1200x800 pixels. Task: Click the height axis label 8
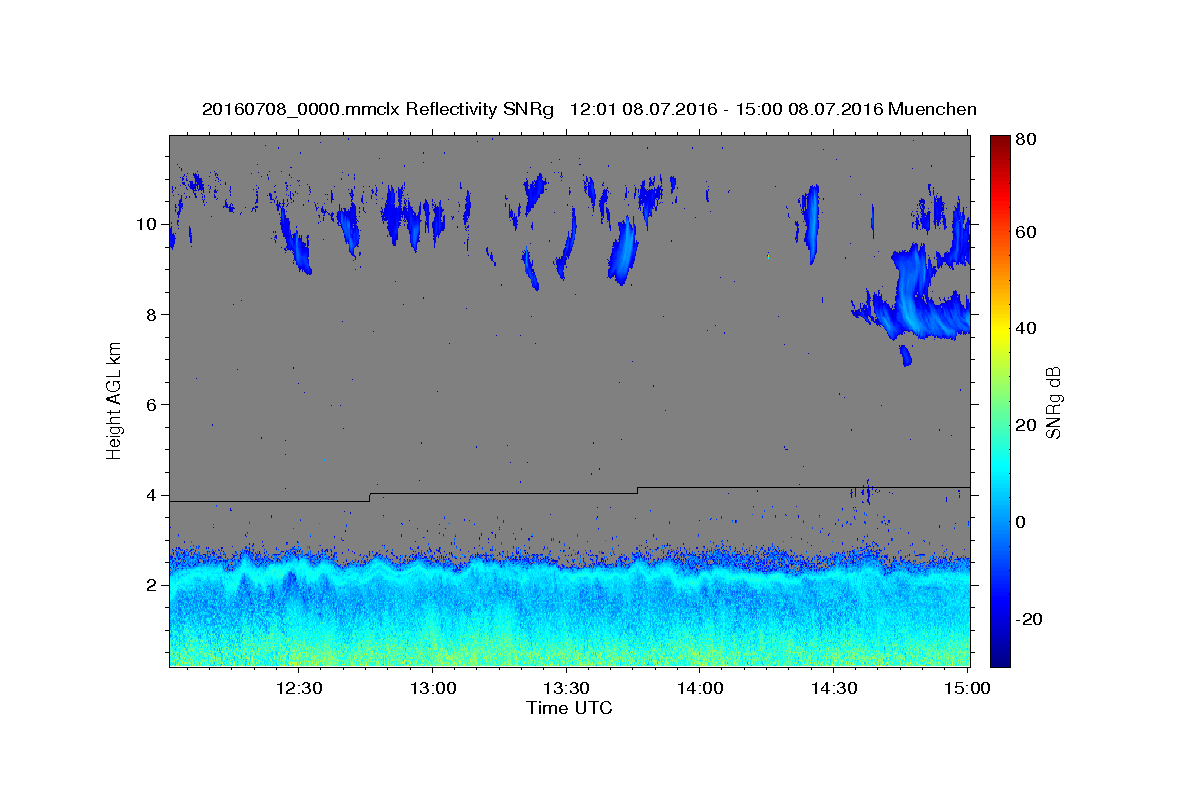(x=153, y=314)
